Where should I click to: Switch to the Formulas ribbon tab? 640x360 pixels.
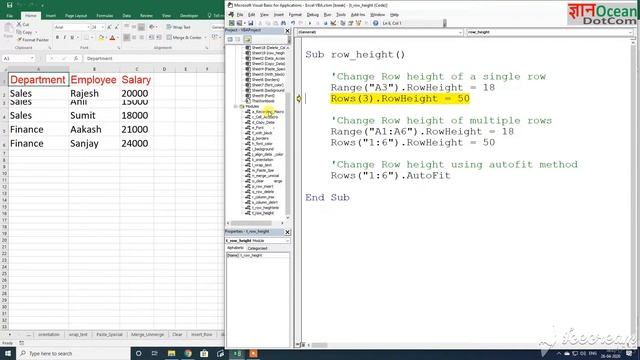[104, 16]
